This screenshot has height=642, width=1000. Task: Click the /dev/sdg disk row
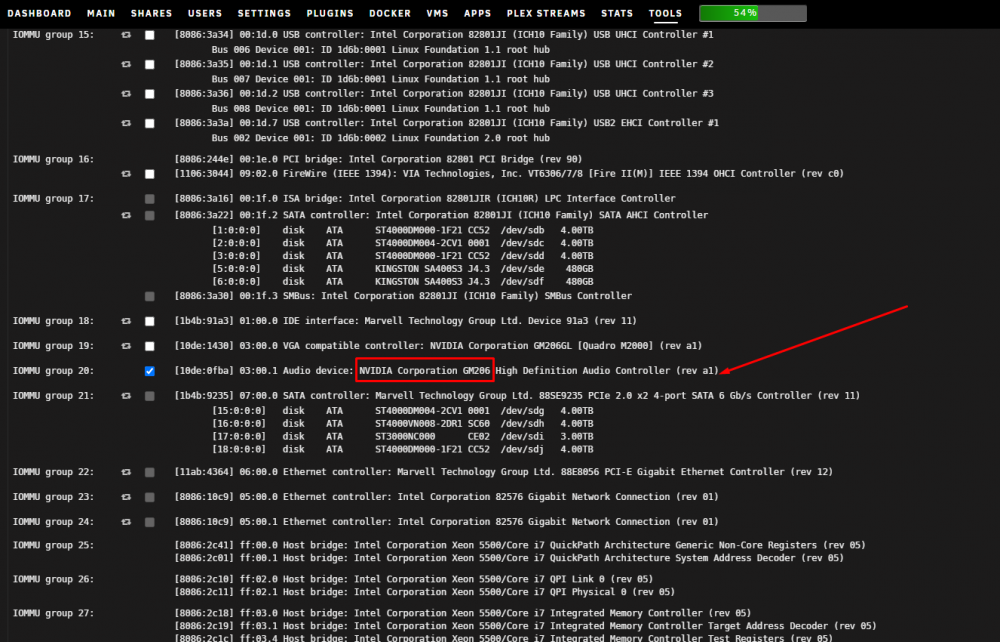coord(402,411)
